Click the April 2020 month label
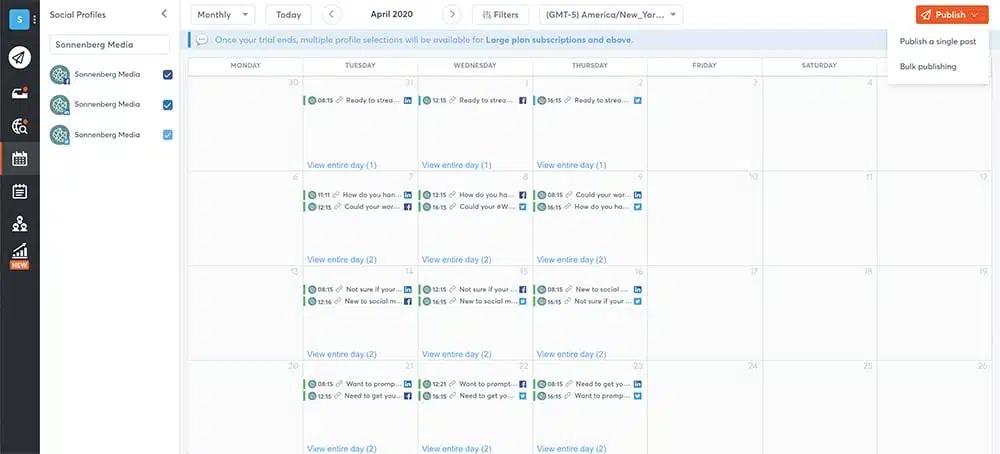The height and width of the screenshot is (454, 1000). 392,15
